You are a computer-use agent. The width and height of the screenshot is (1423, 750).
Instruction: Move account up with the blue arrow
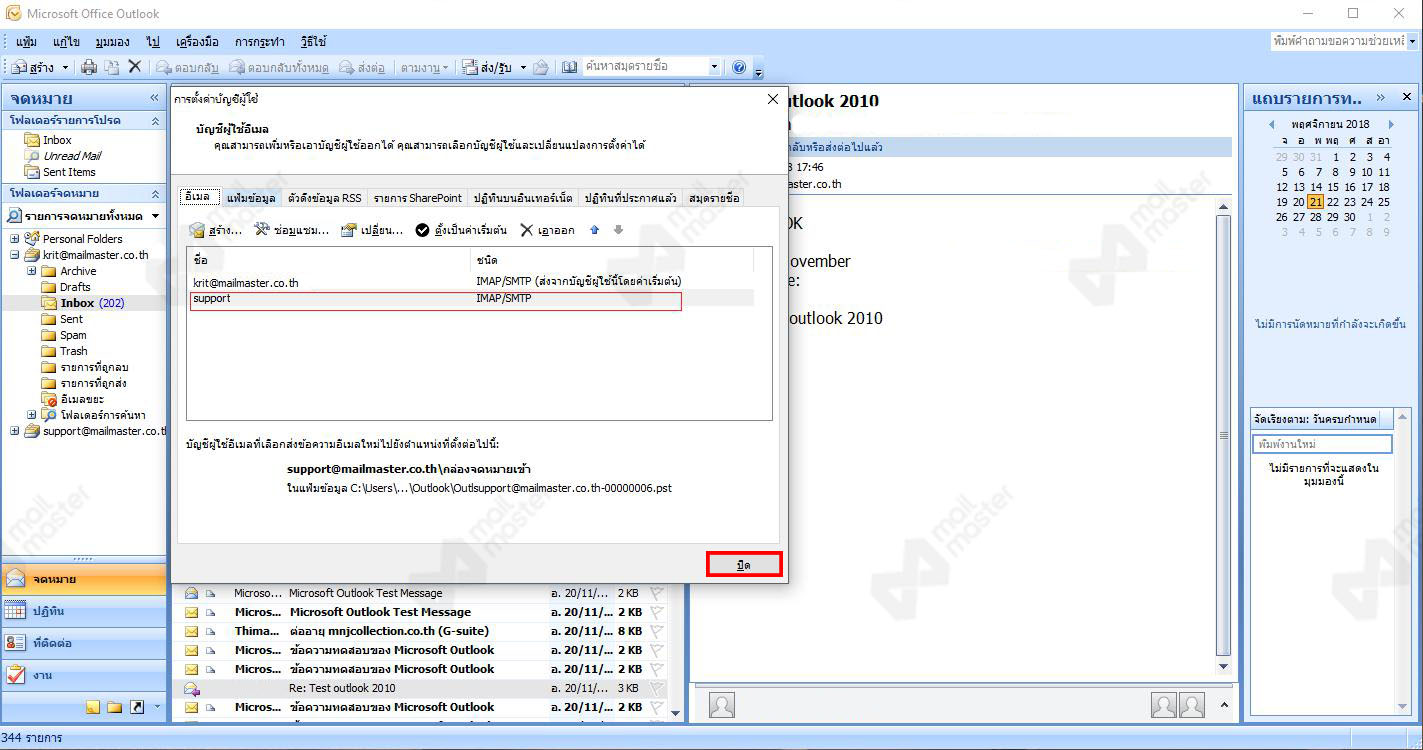click(x=595, y=230)
